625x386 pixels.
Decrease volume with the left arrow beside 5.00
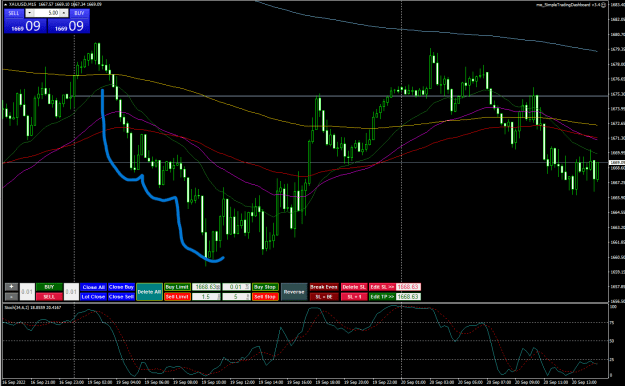pos(29,13)
